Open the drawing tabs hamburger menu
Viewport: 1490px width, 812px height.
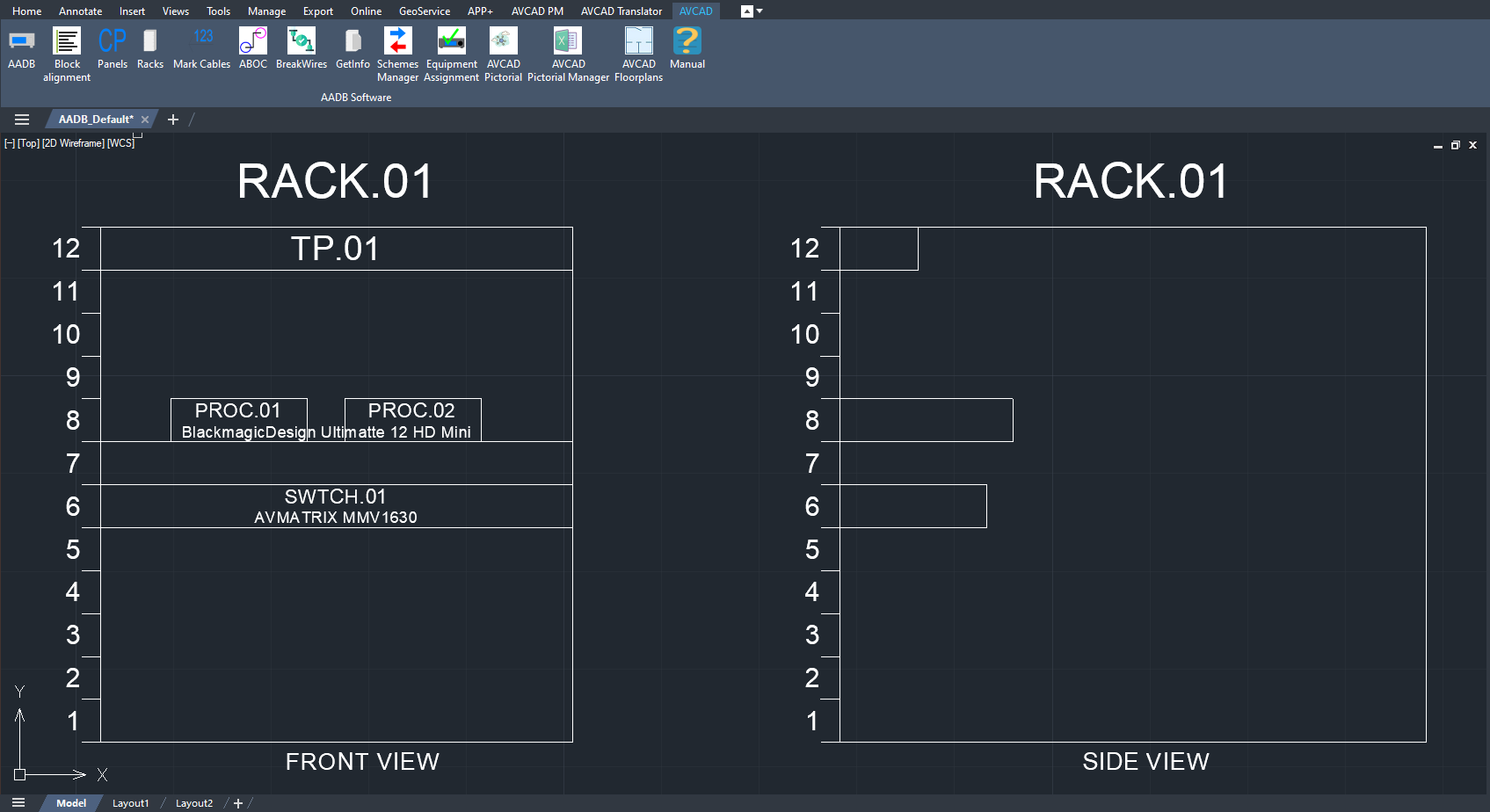point(22,120)
